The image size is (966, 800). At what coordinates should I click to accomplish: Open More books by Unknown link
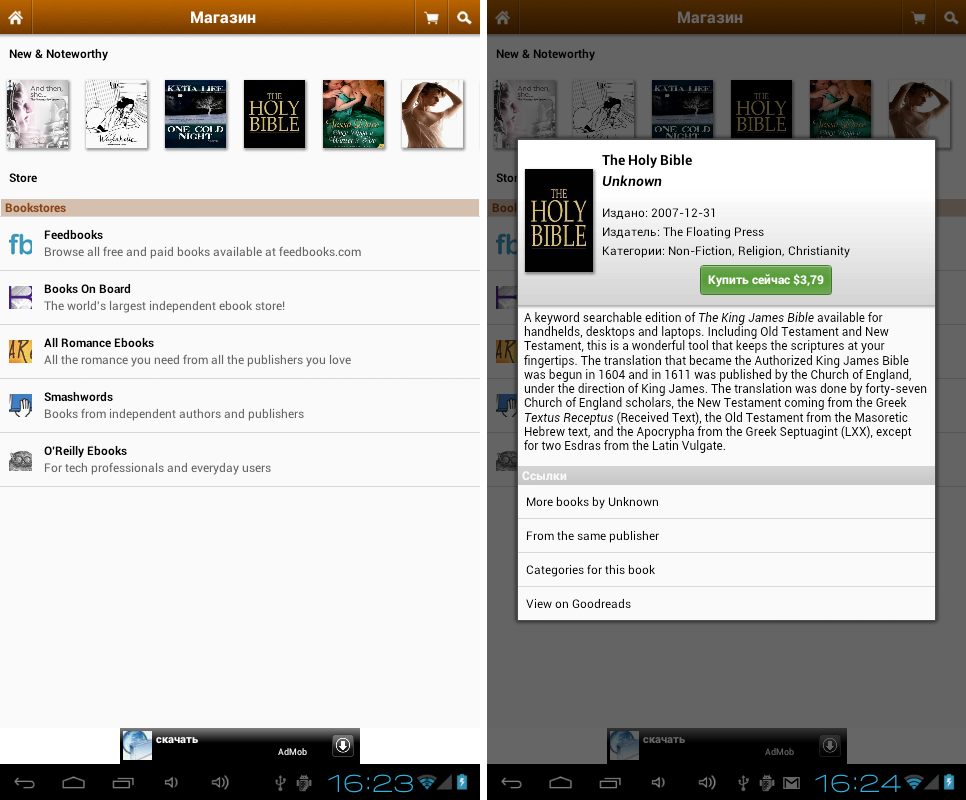coord(726,502)
